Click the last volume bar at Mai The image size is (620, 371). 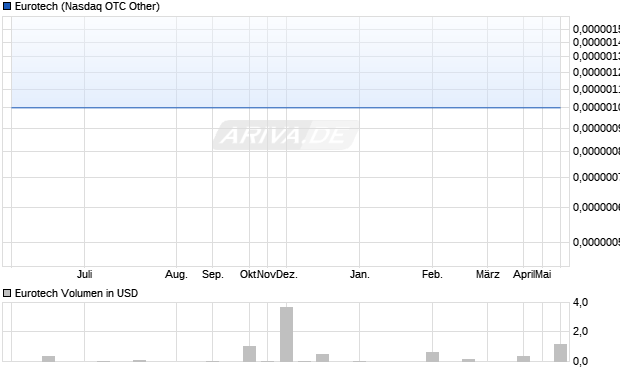560,353
